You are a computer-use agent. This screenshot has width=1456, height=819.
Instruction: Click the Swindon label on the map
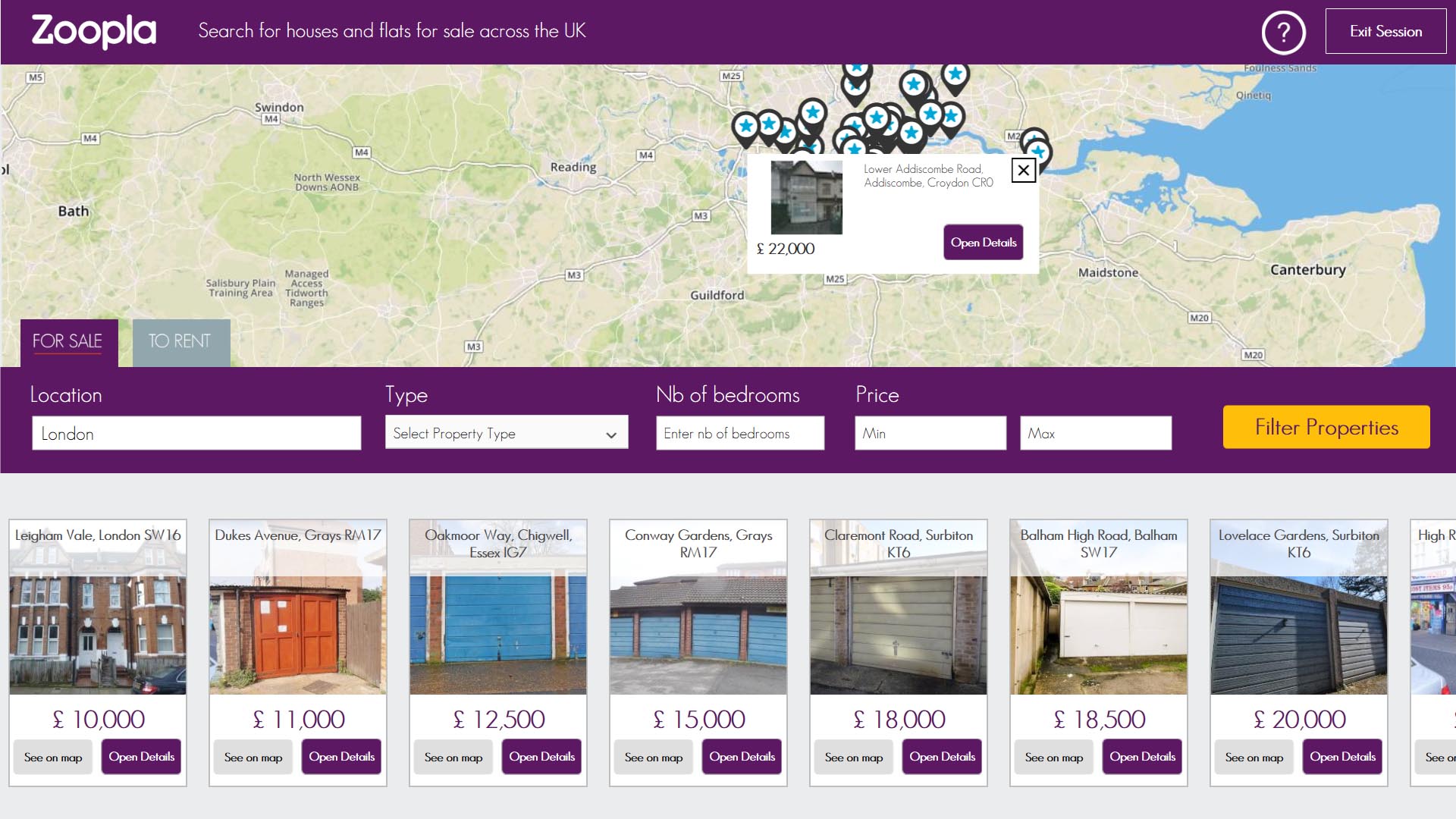pos(279,107)
